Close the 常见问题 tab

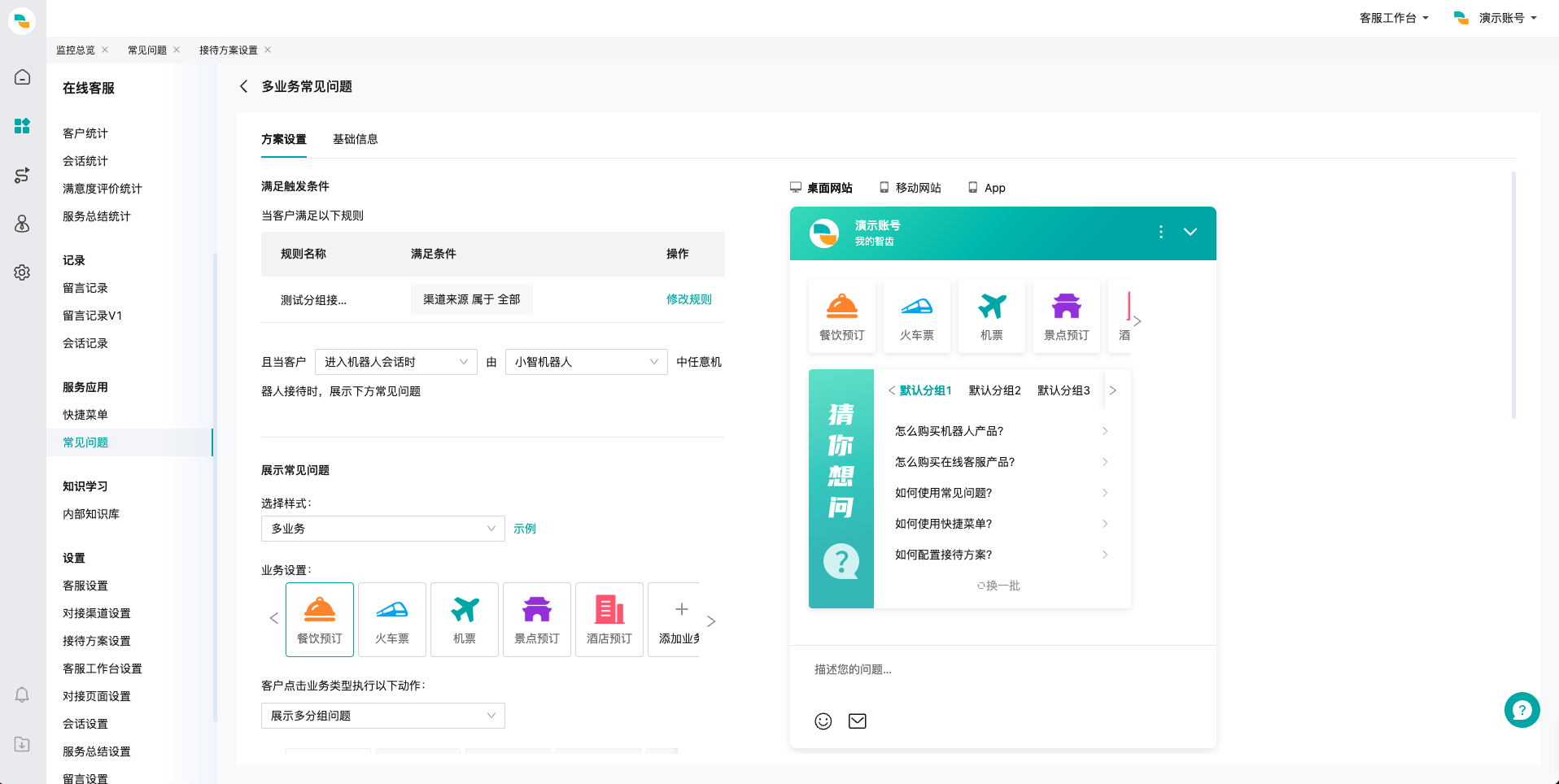pos(177,50)
